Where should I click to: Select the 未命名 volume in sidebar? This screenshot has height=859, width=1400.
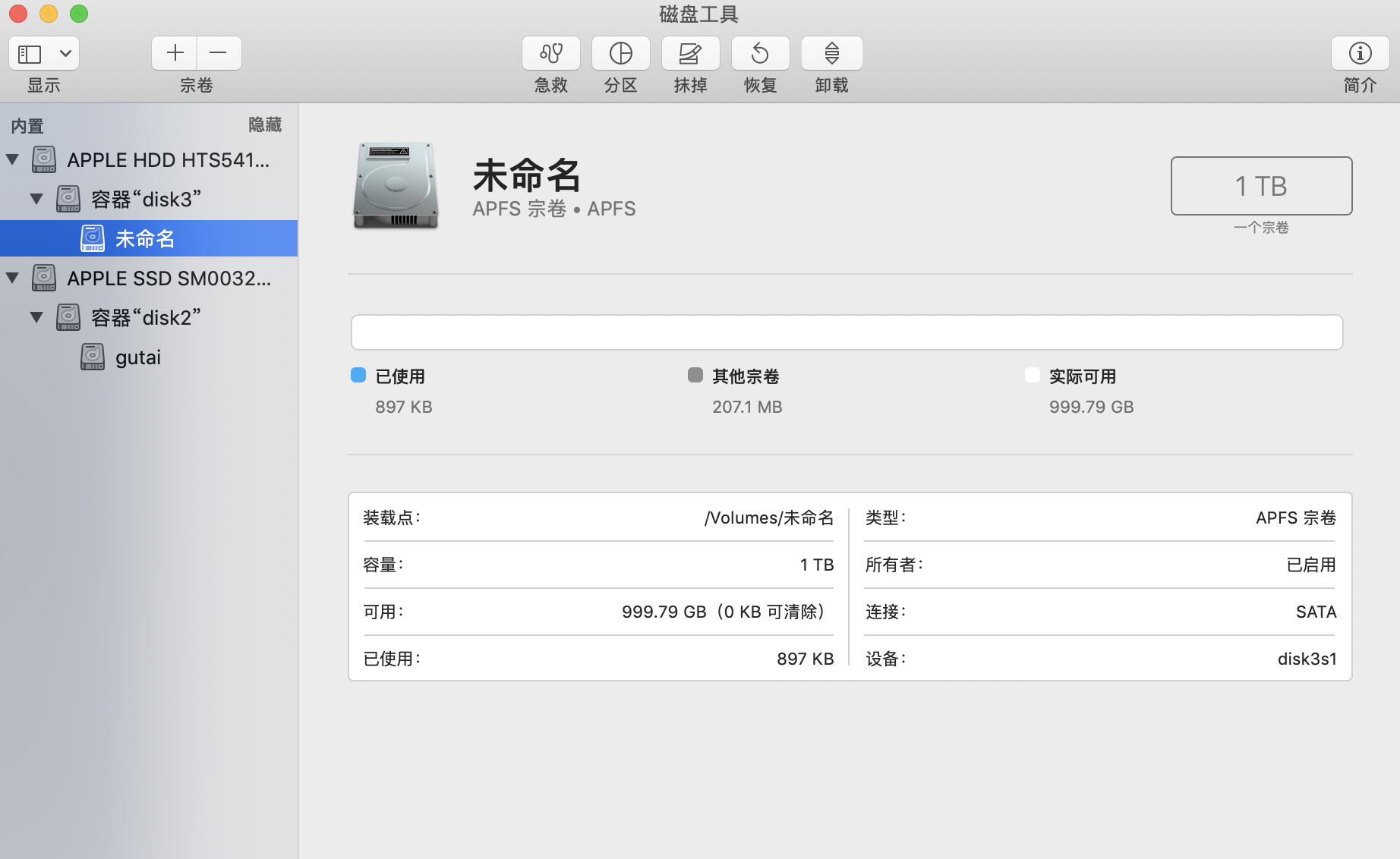tap(144, 239)
